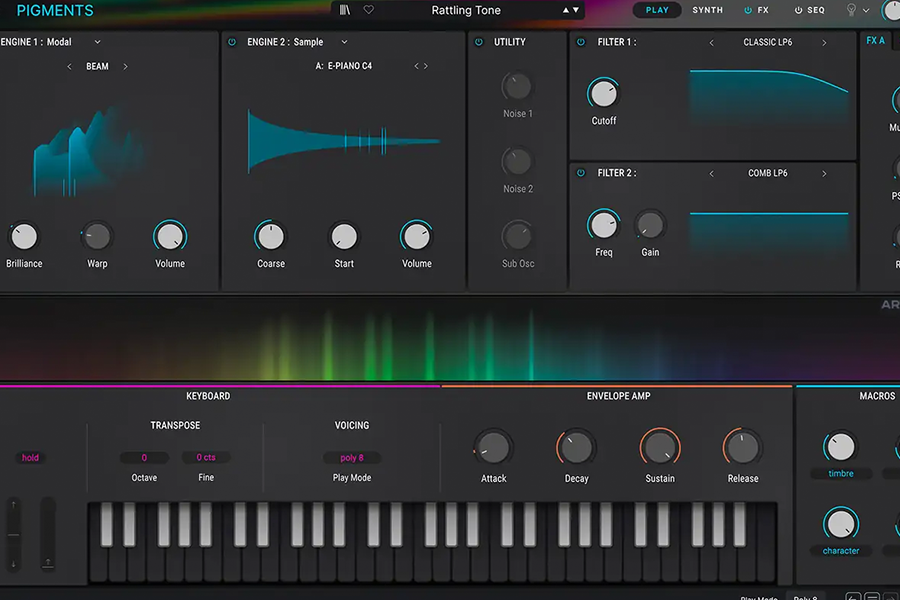This screenshot has height=600, width=900.
Task: Enable the hold button in Keyboard
Action: [x=30, y=458]
